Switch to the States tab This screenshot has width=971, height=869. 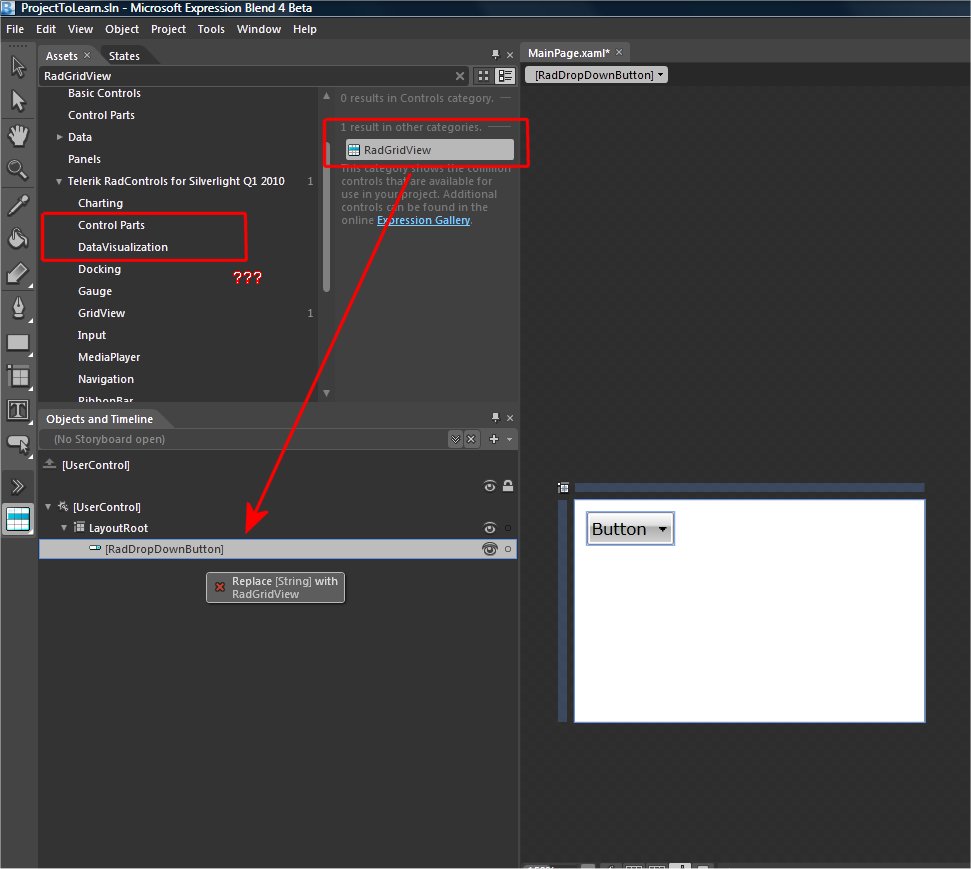(124, 56)
